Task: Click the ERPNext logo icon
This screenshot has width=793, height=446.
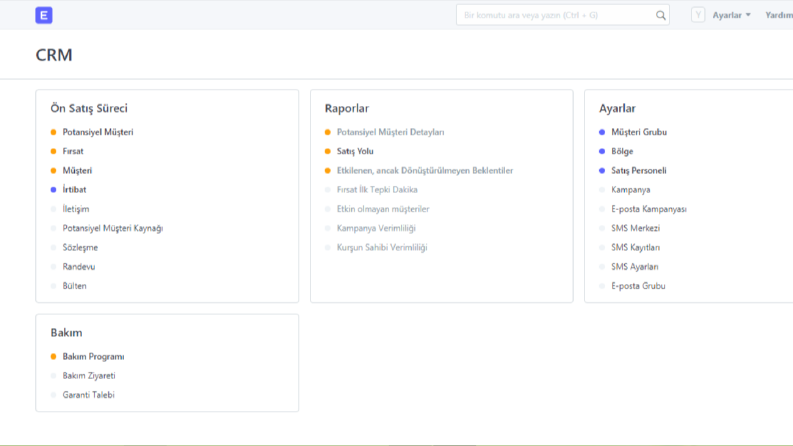Action: tap(44, 15)
